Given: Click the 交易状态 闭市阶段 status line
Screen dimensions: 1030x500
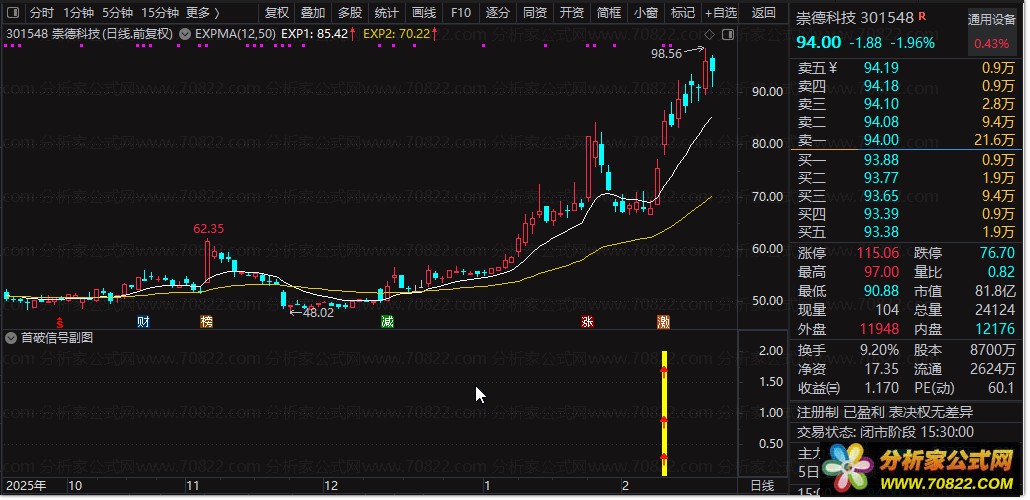Looking at the screenshot, I should click(x=885, y=432).
